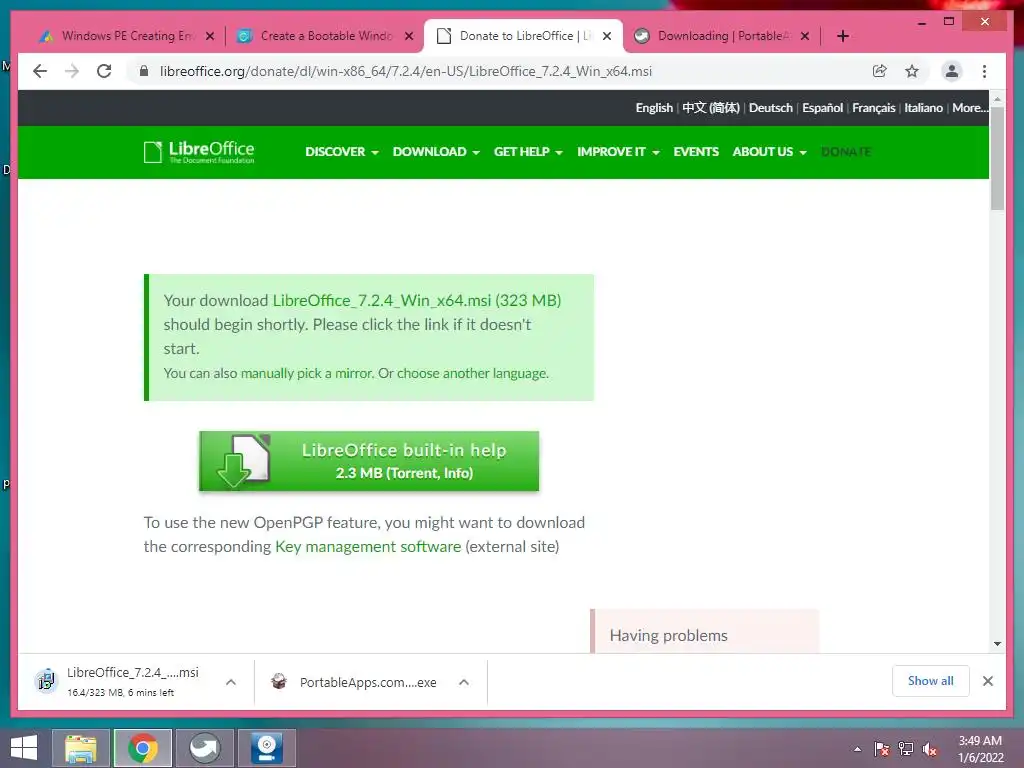Image resolution: width=1024 pixels, height=768 pixels.
Task: Open a new browser tab
Action: click(x=842, y=36)
